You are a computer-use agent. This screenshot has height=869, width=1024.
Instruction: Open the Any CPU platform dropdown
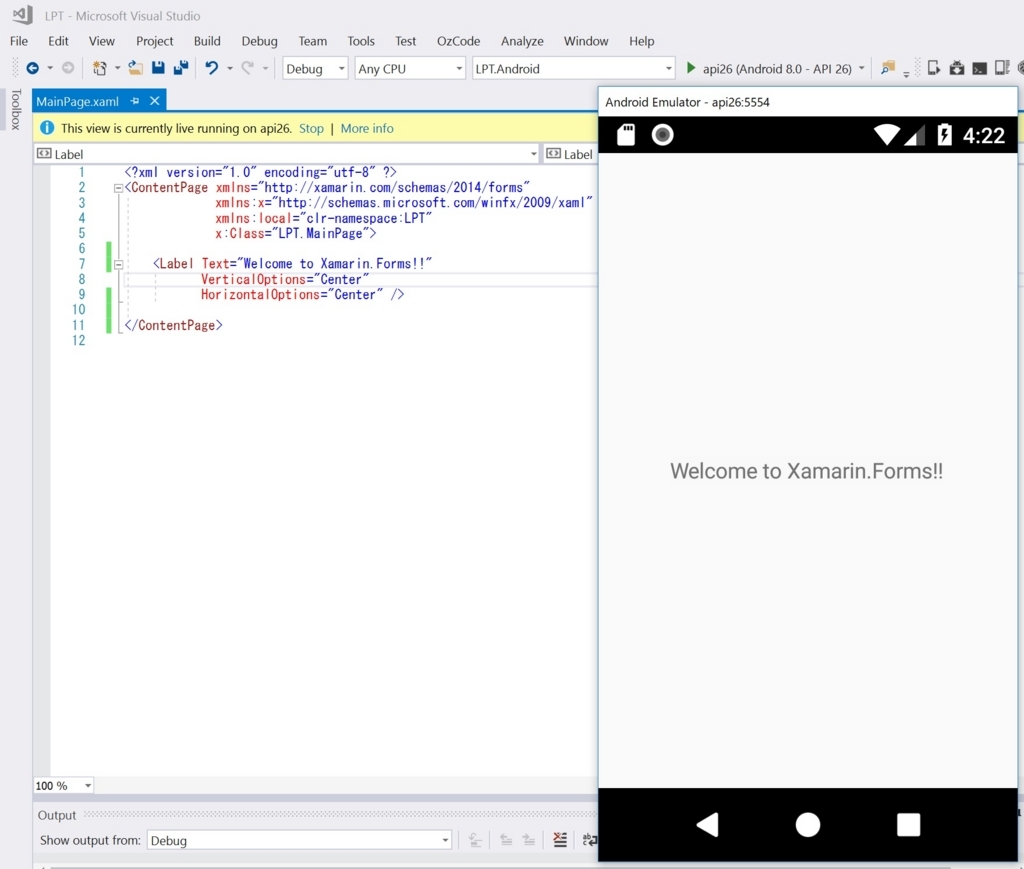coord(410,69)
